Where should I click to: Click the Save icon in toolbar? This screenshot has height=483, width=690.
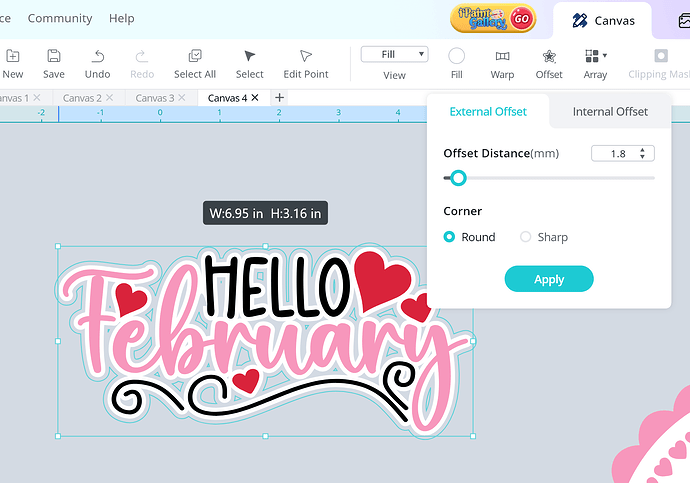[x=54, y=56]
